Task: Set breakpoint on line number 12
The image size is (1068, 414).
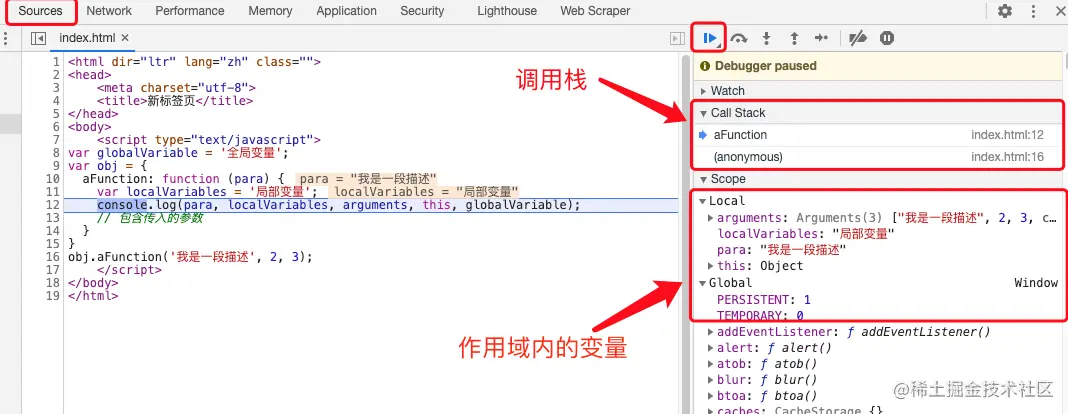Action: pyautogui.click(x=53, y=205)
